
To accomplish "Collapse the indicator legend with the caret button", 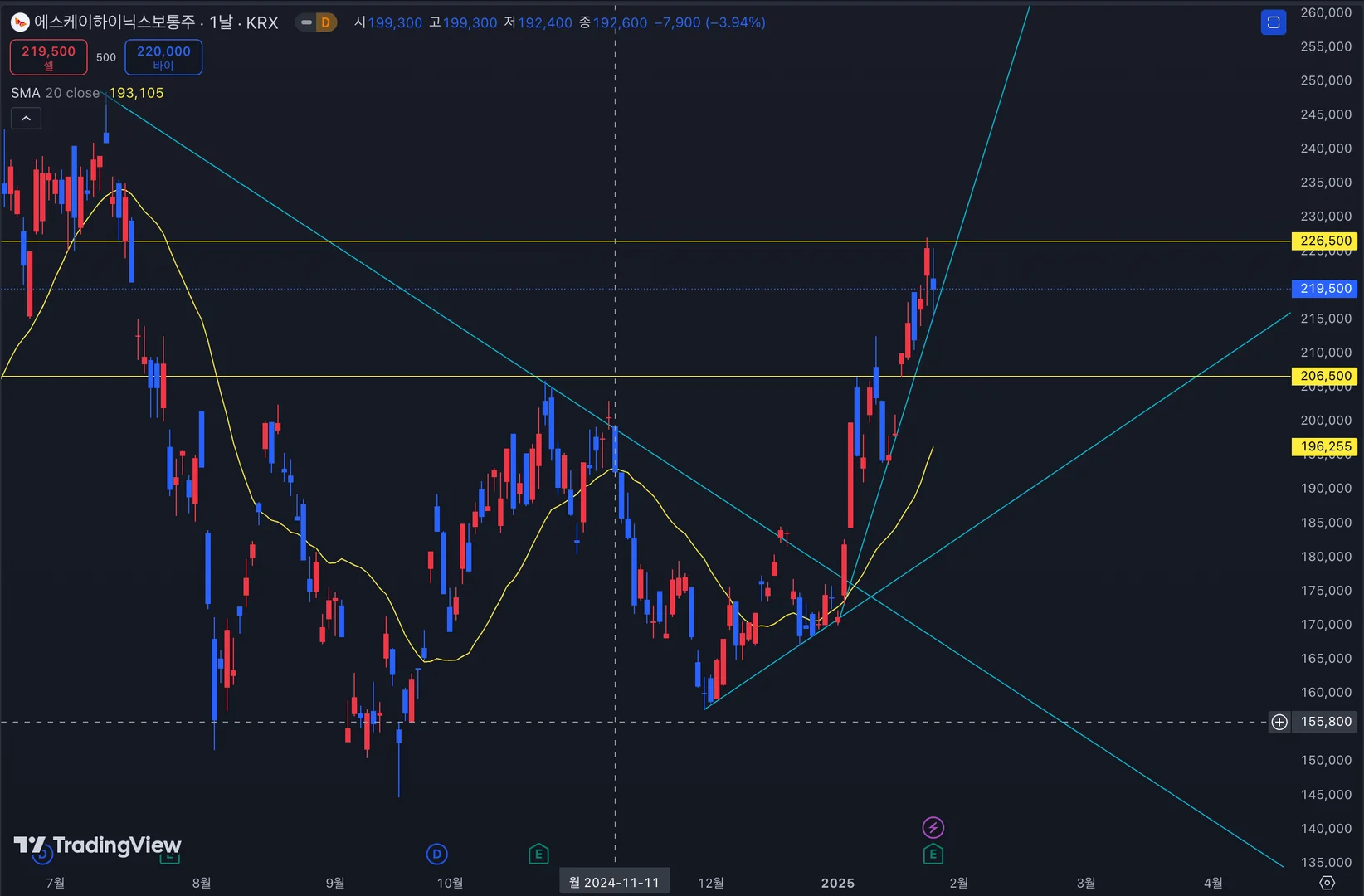I will coord(26,119).
